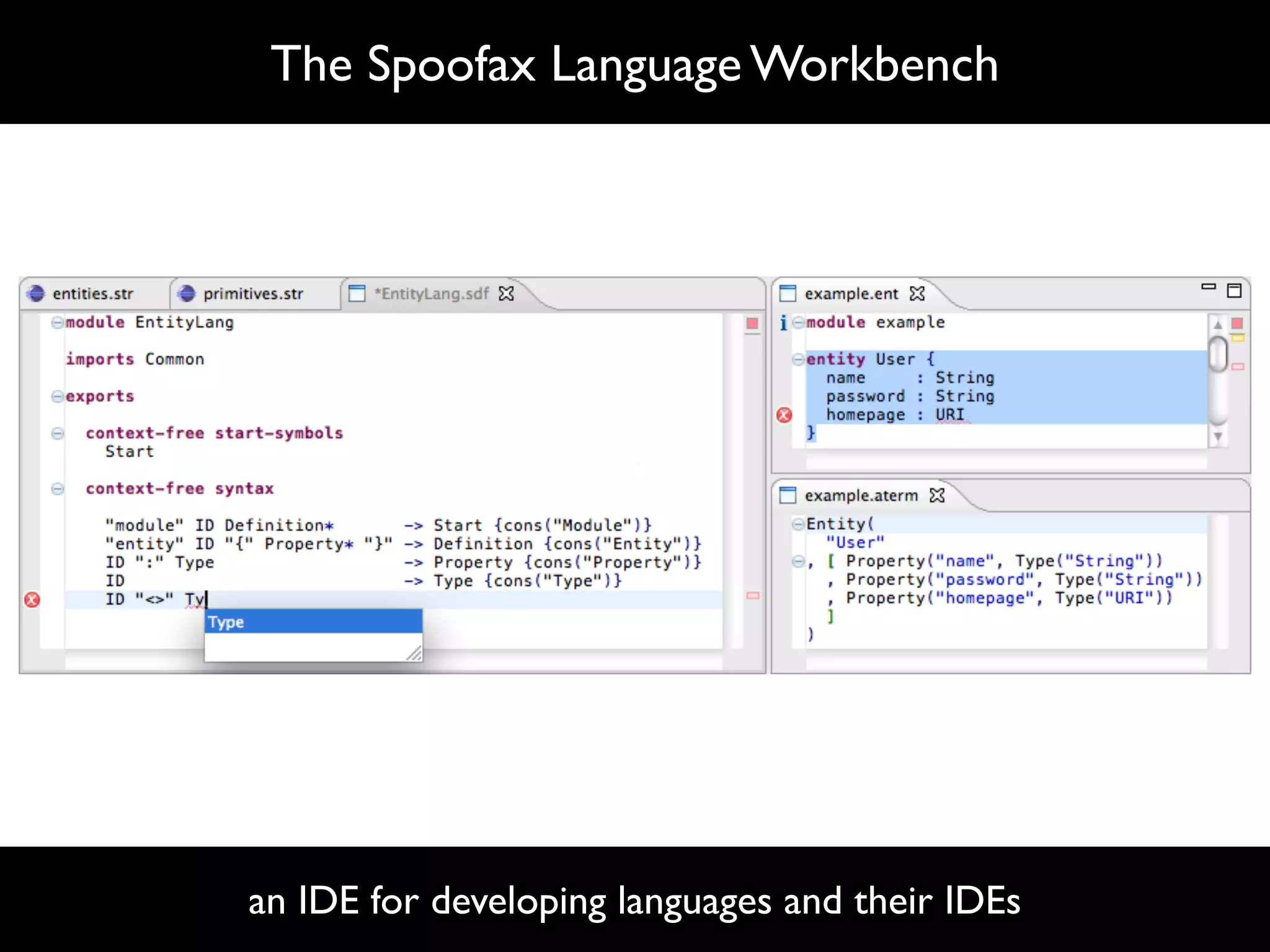Click the "context-free syntax" keyword line
The width and height of the screenshot is (1270, 952).
[180, 489]
